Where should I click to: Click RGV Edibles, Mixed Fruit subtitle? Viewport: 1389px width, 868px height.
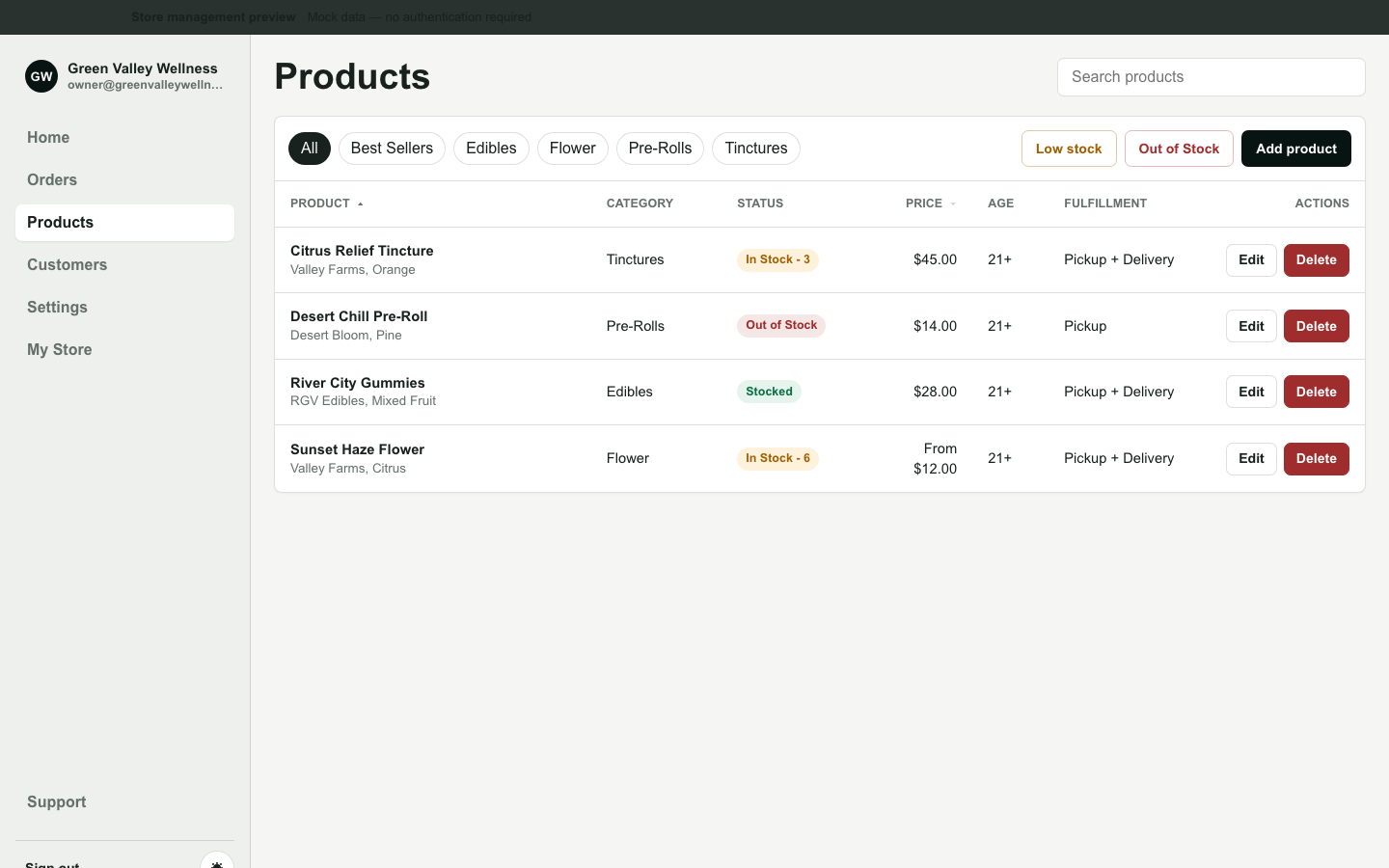tap(363, 401)
